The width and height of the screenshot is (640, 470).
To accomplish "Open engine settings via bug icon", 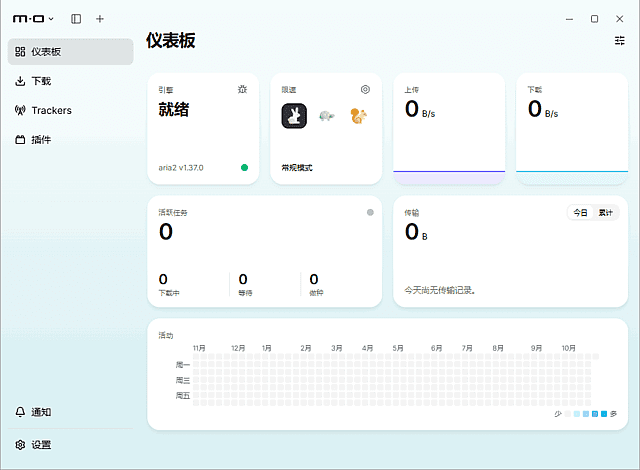I will point(242,89).
